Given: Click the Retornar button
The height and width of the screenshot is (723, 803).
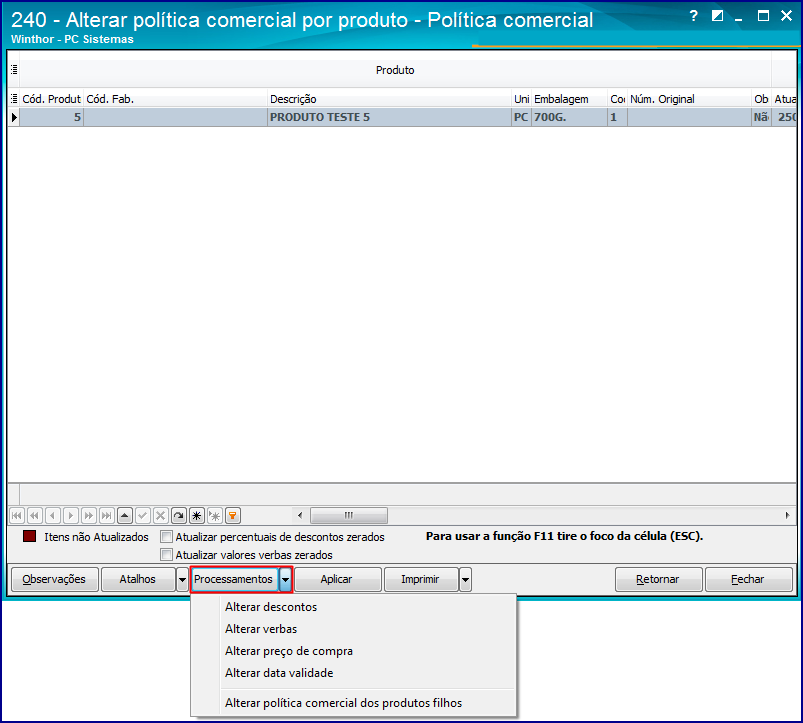Looking at the screenshot, I should 658,580.
